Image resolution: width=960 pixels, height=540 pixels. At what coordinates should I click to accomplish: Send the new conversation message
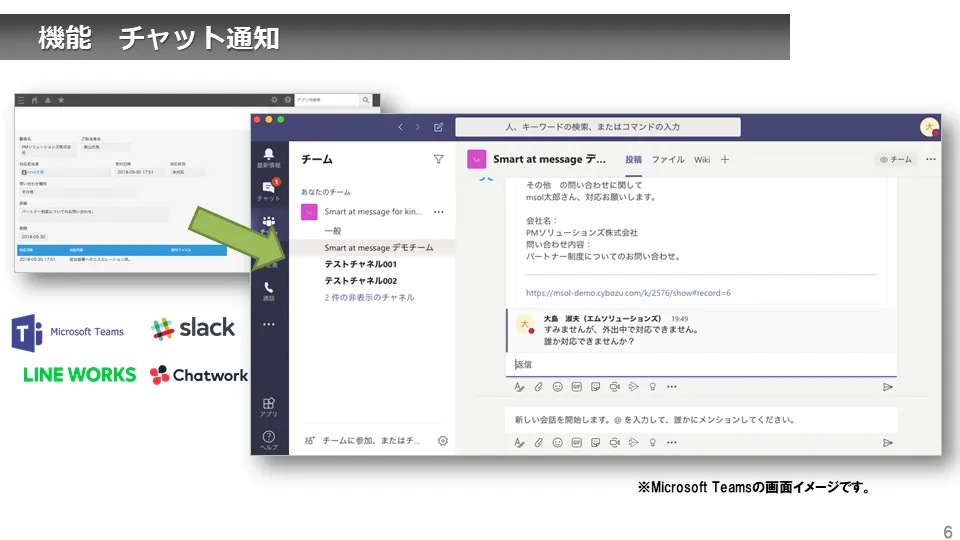click(887, 443)
